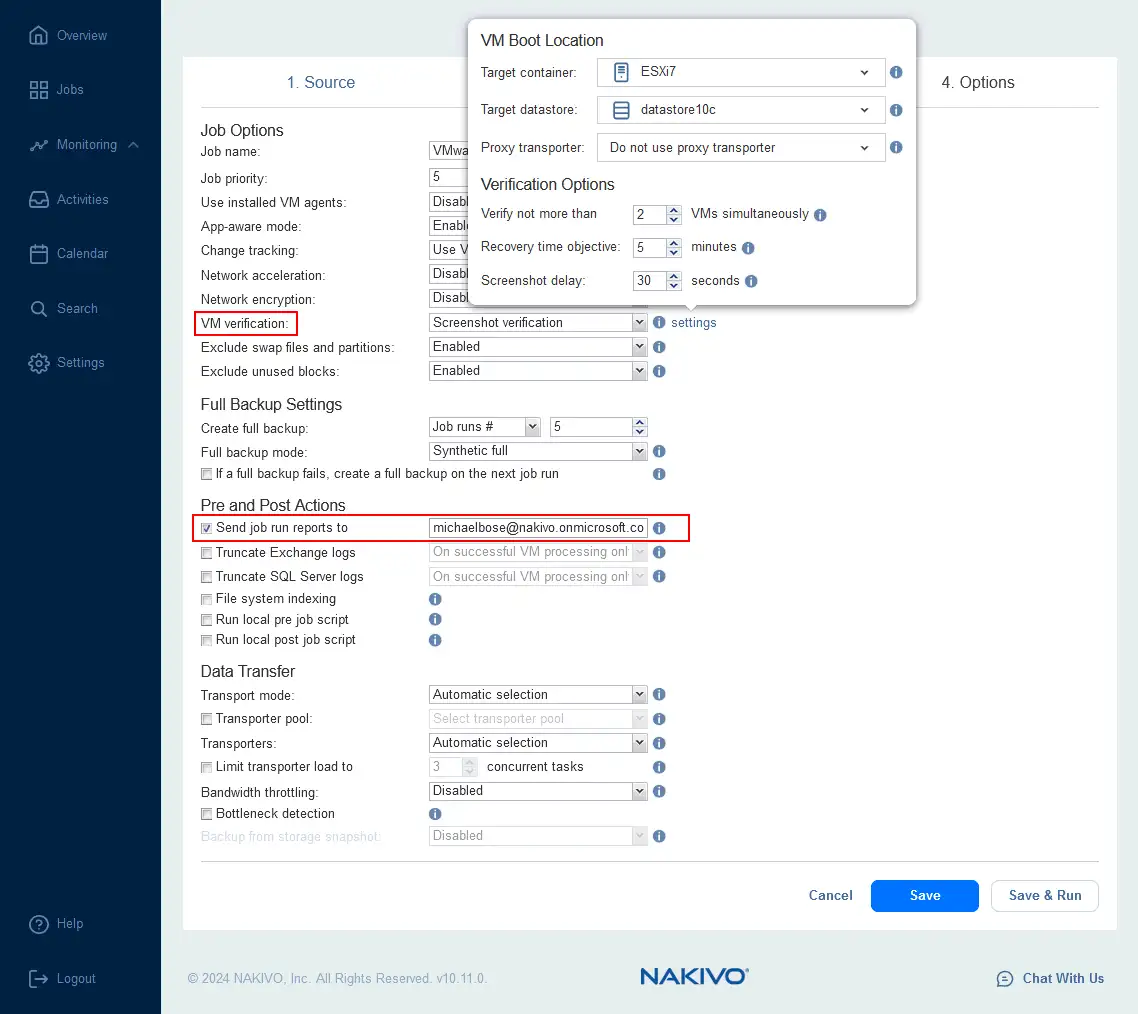Click the Settings gear icon in sidebar
The image size is (1138, 1014).
(38, 363)
